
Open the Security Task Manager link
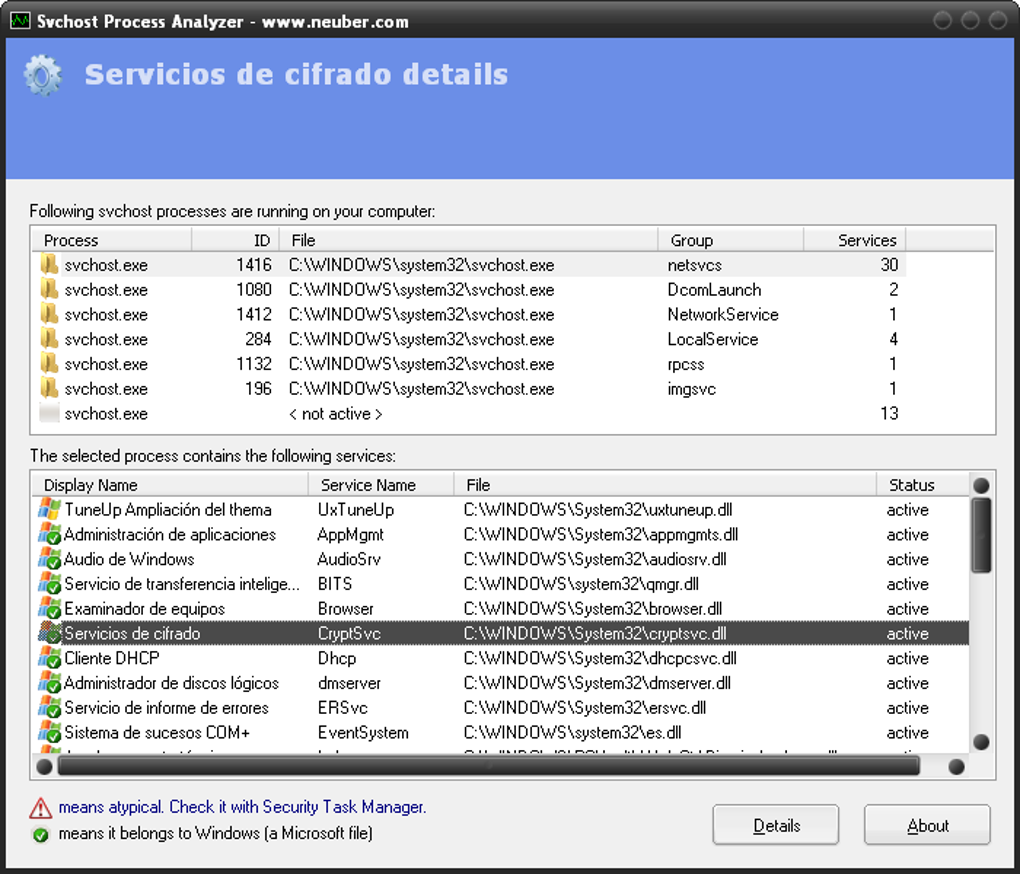[344, 807]
